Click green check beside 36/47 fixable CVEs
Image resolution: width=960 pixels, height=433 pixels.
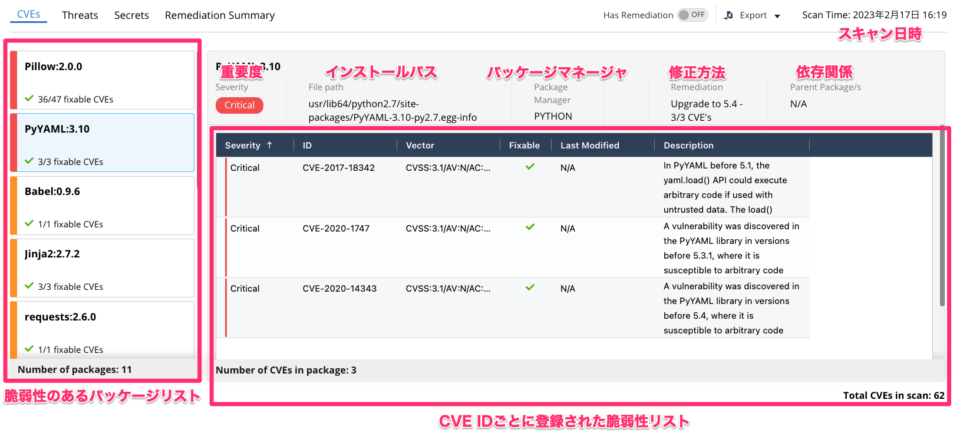[x=29, y=98]
